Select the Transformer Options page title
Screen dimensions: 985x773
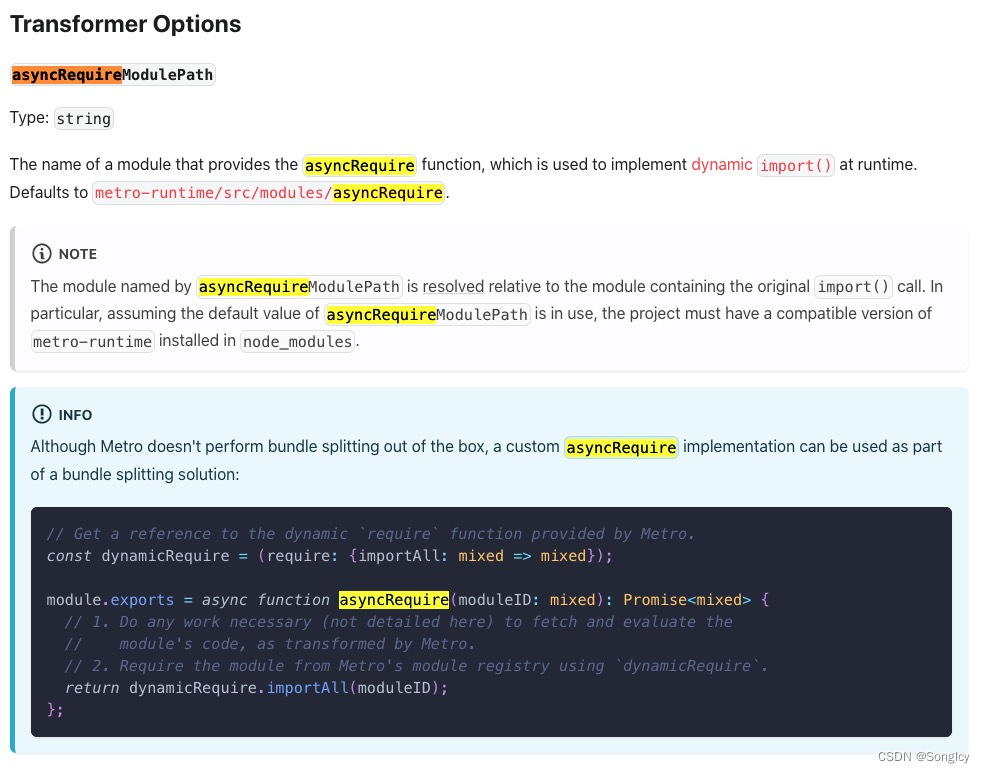(x=125, y=24)
